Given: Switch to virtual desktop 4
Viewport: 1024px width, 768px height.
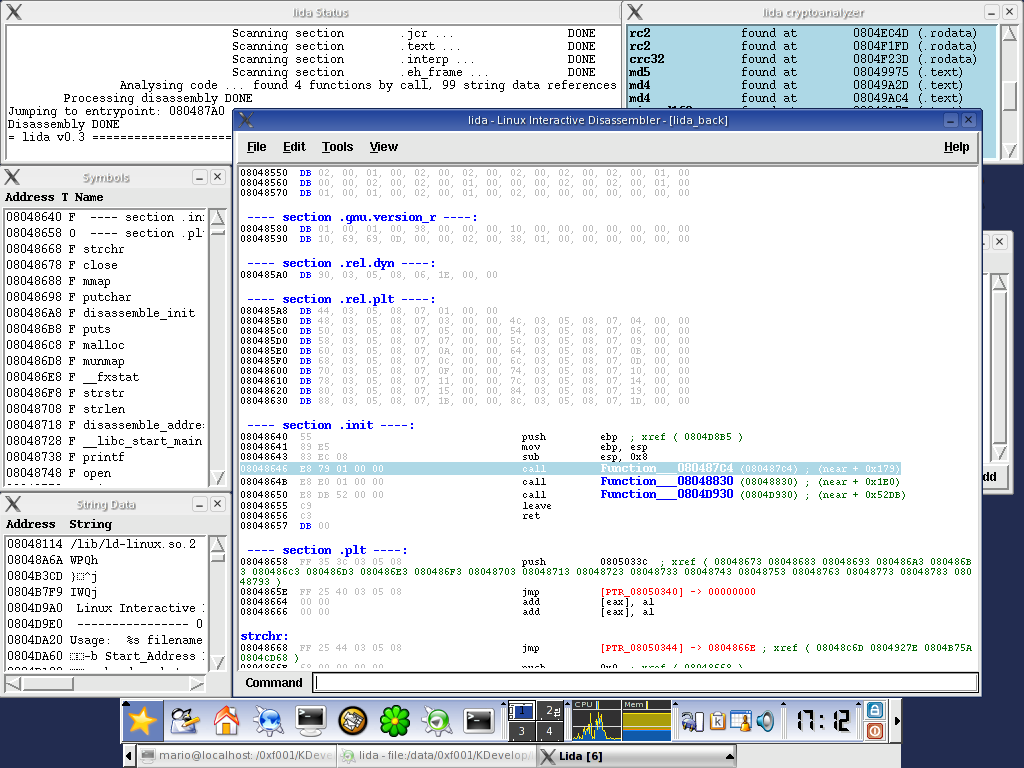Looking at the screenshot, I should coord(550,731).
